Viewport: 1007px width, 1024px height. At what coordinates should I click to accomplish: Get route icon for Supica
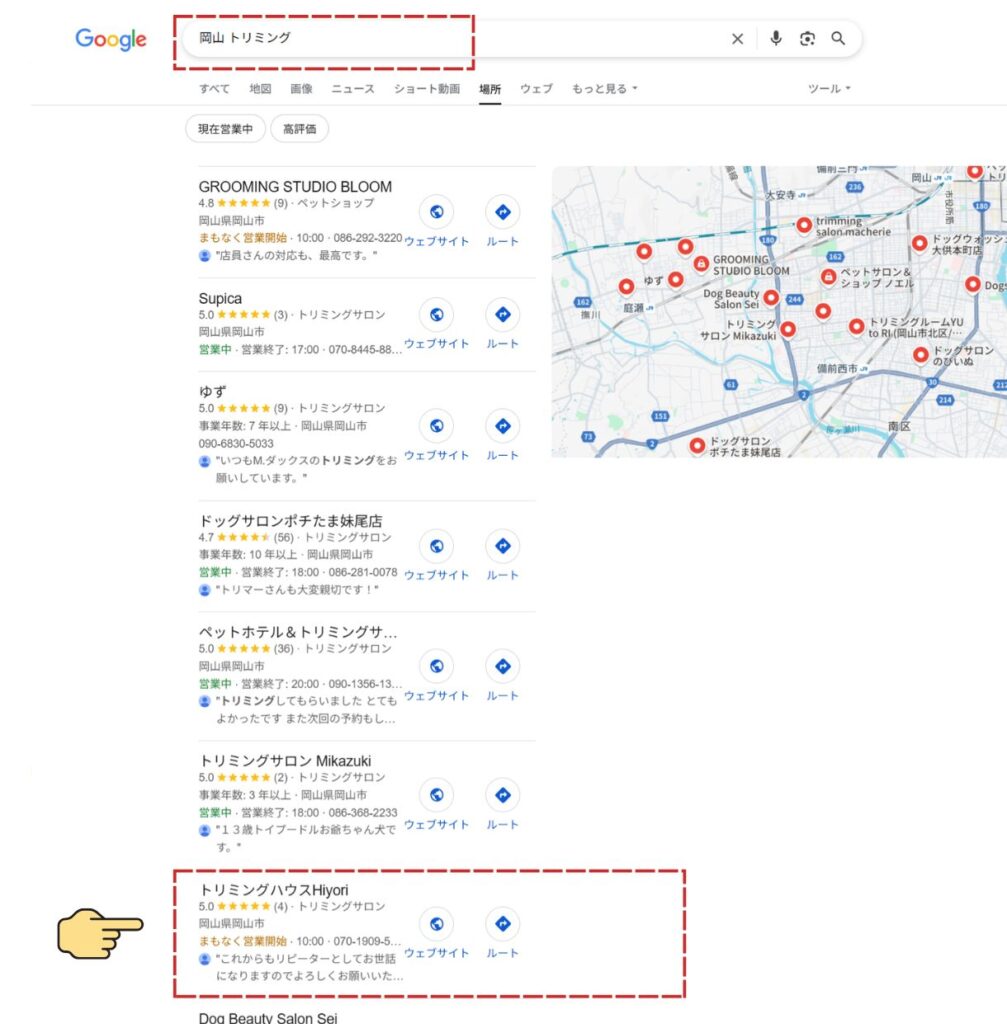click(x=503, y=314)
